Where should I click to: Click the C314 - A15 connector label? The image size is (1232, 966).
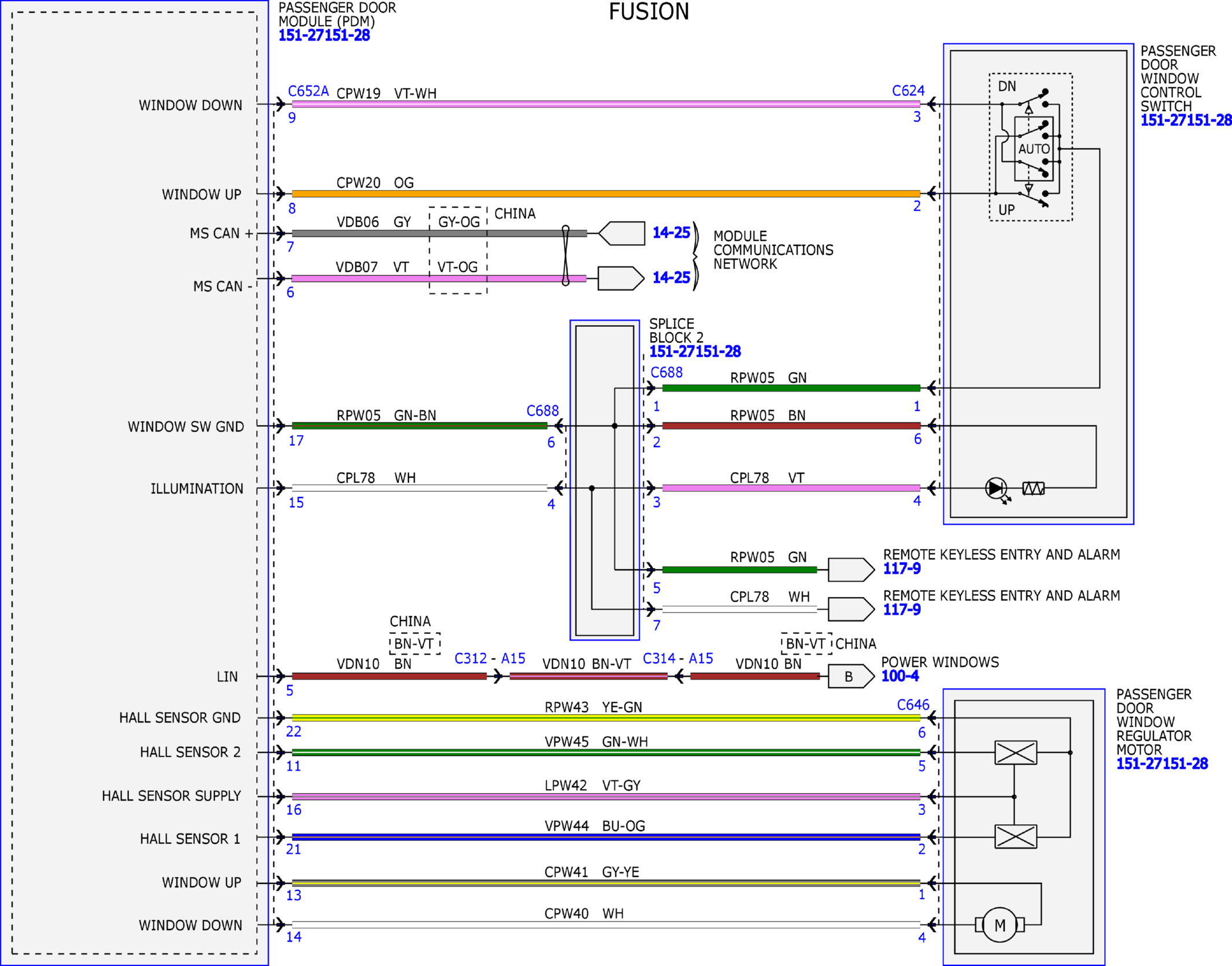pyautogui.click(x=678, y=659)
